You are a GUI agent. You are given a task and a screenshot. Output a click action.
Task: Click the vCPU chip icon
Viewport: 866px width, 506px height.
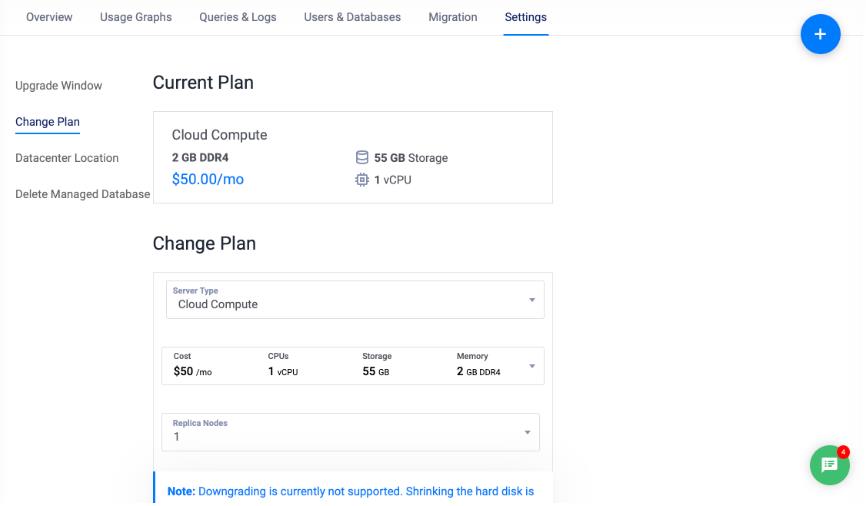tap(362, 180)
